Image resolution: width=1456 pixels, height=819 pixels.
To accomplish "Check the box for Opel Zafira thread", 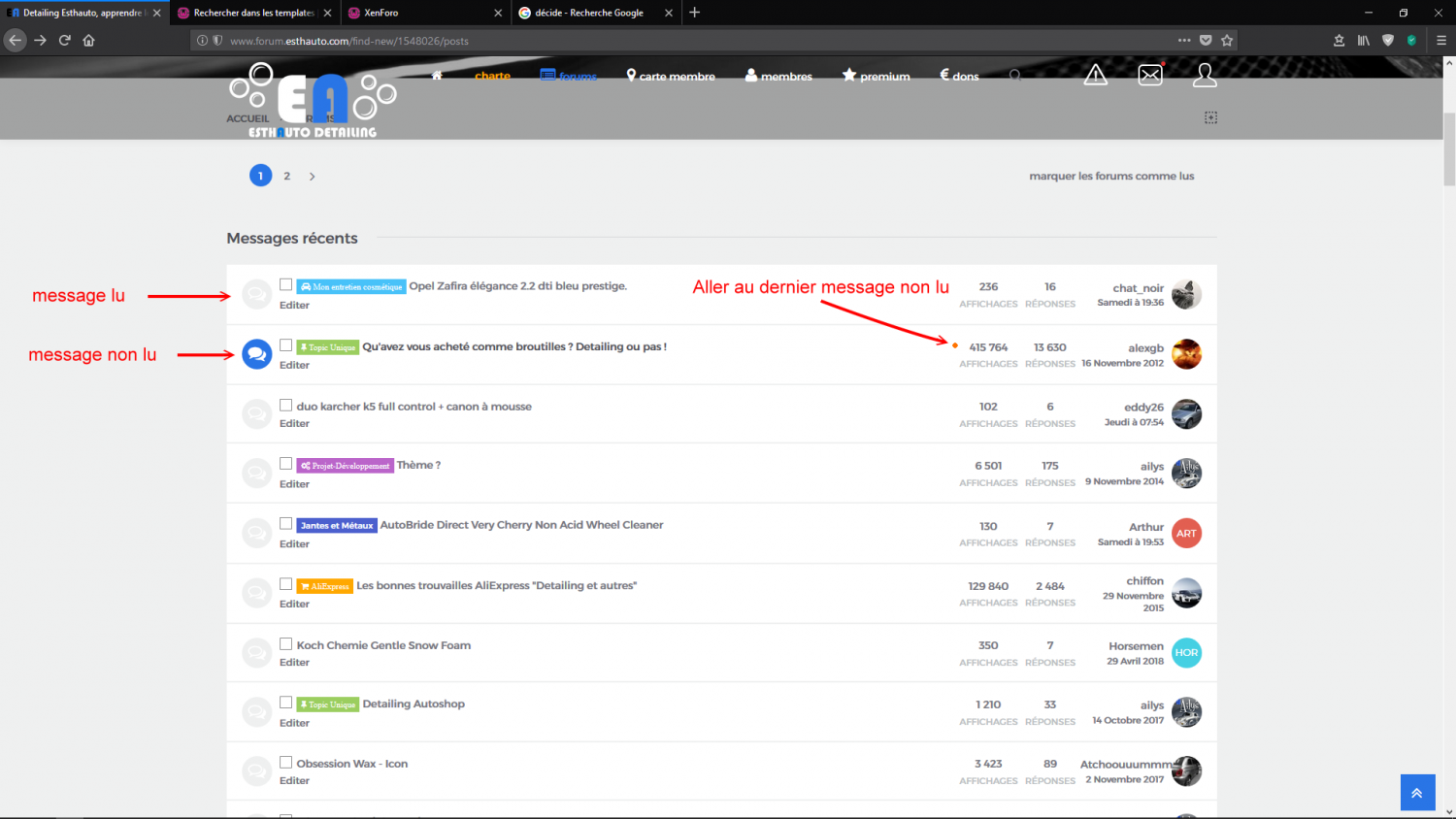I will 286,285.
